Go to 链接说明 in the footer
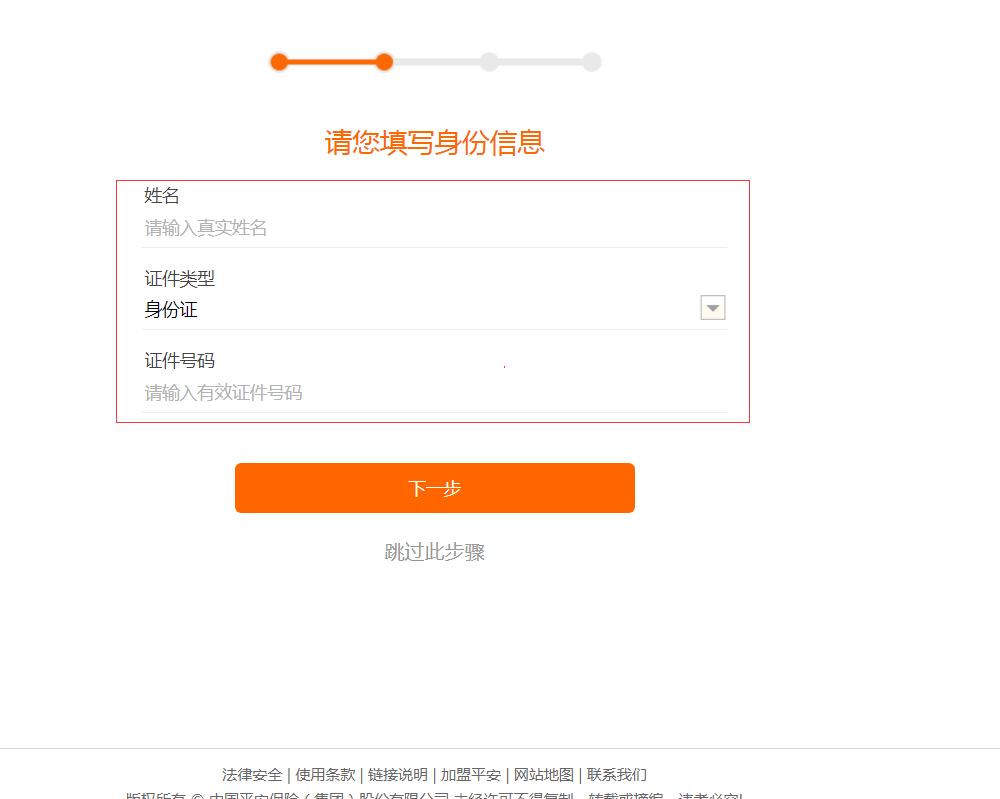 [398, 775]
